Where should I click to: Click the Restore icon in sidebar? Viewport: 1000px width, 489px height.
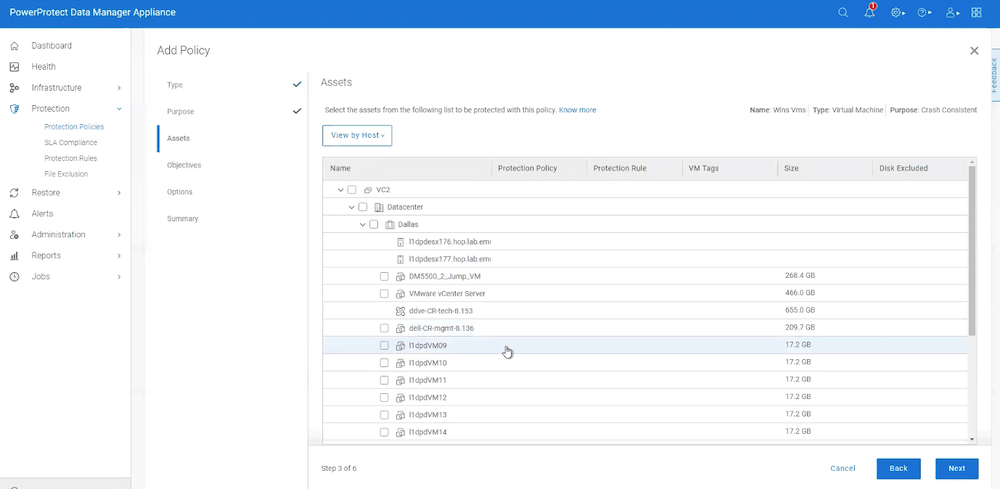[14, 193]
